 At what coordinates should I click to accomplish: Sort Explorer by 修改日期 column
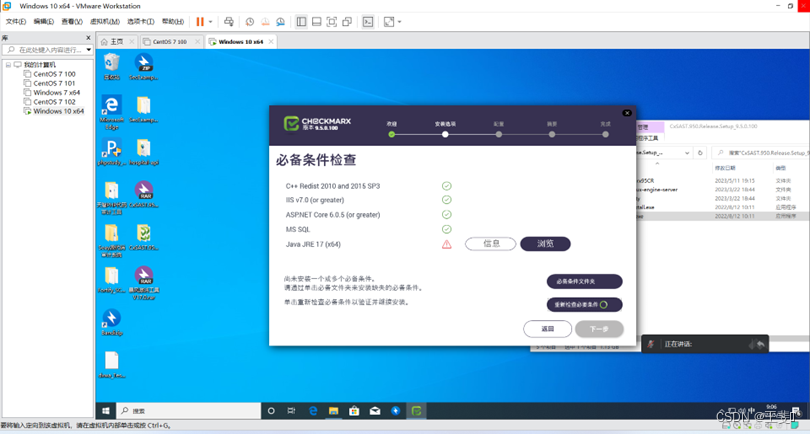(x=725, y=168)
